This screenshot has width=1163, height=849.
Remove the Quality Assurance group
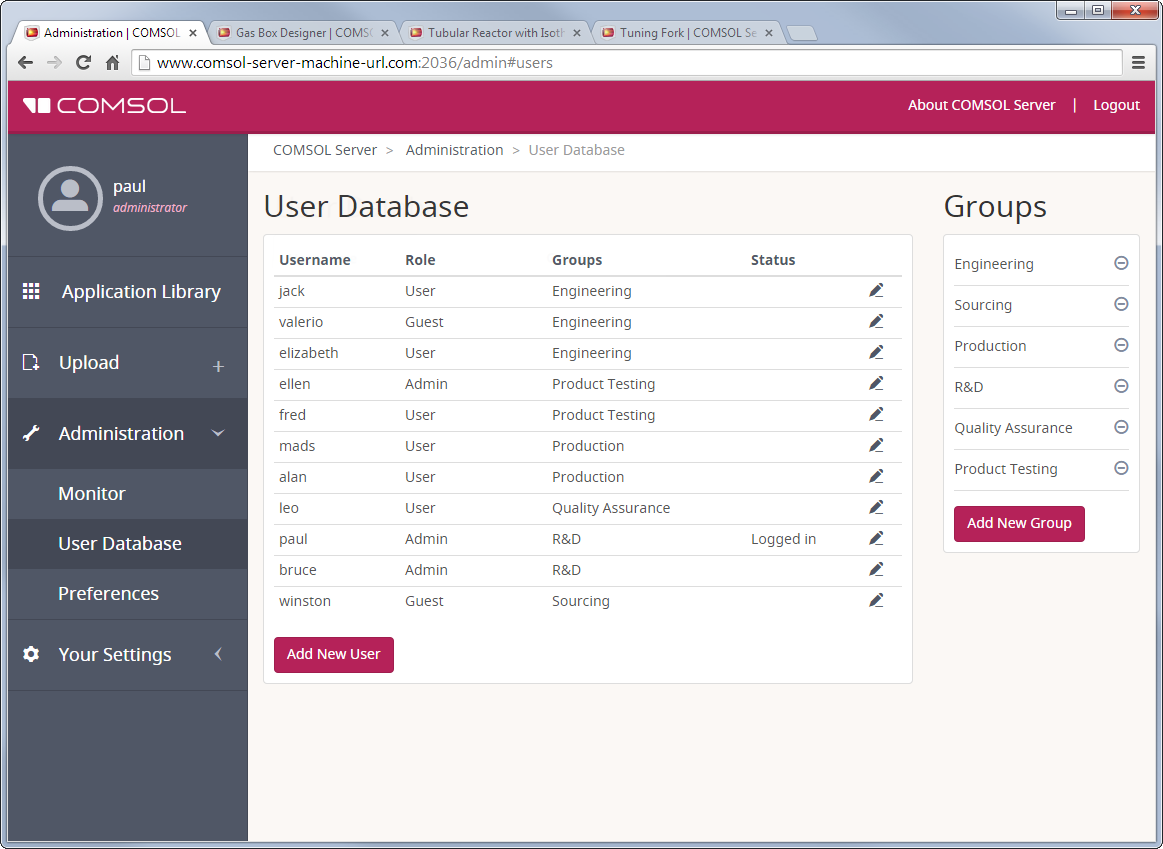pos(1121,427)
